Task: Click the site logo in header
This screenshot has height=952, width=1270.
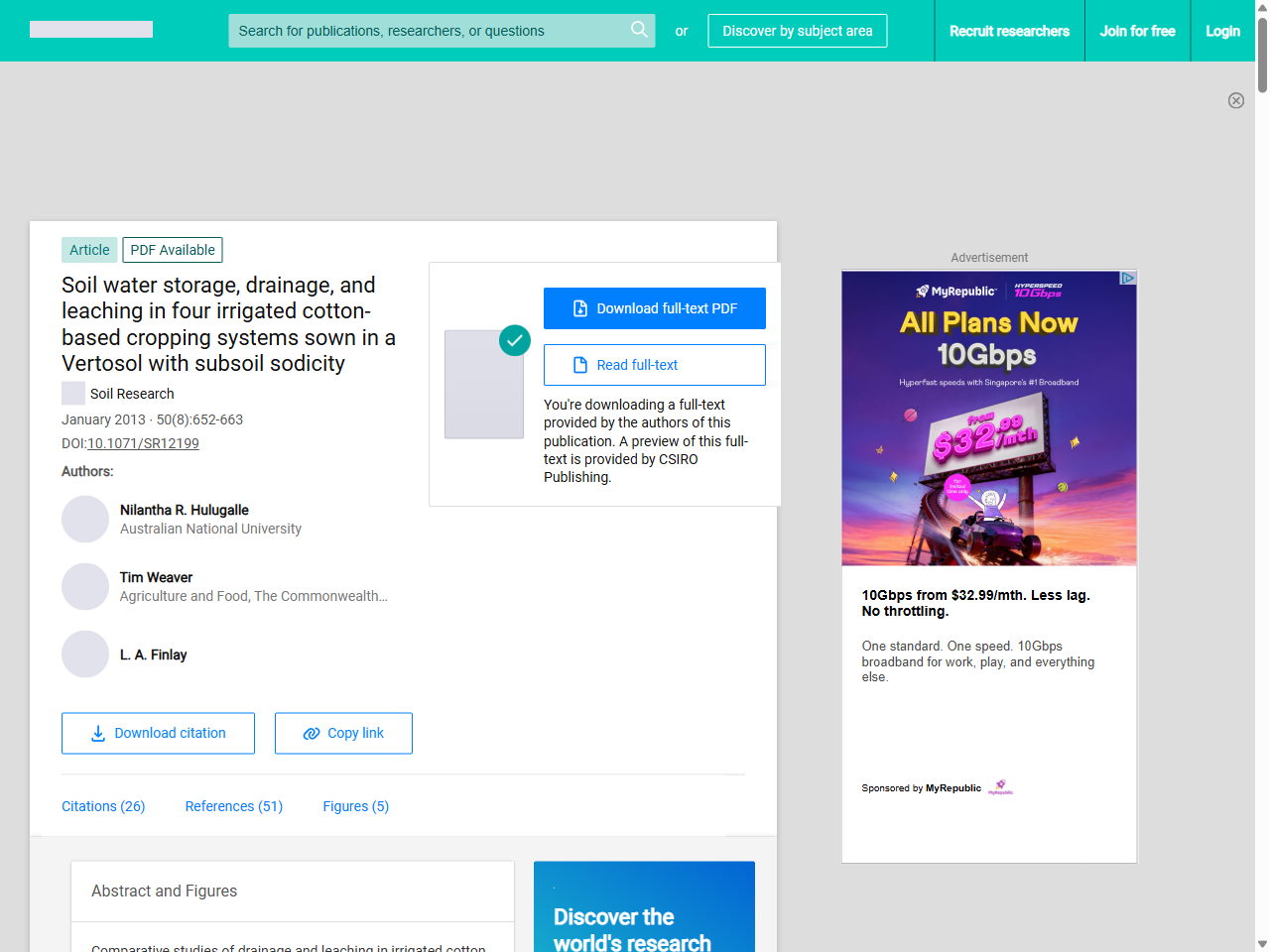Action: (91, 30)
